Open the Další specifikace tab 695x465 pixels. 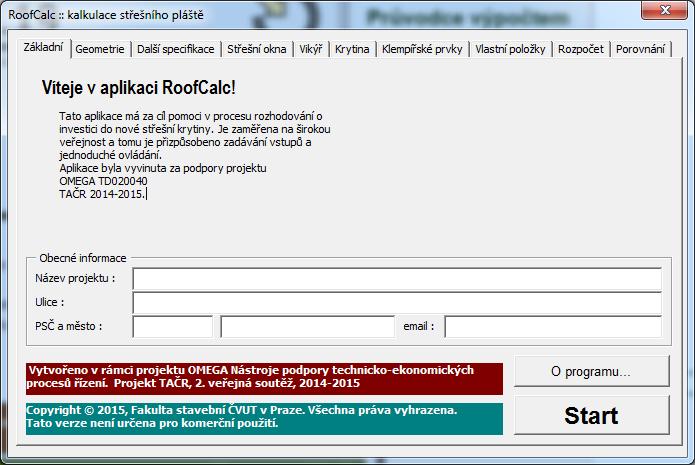(176, 49)
